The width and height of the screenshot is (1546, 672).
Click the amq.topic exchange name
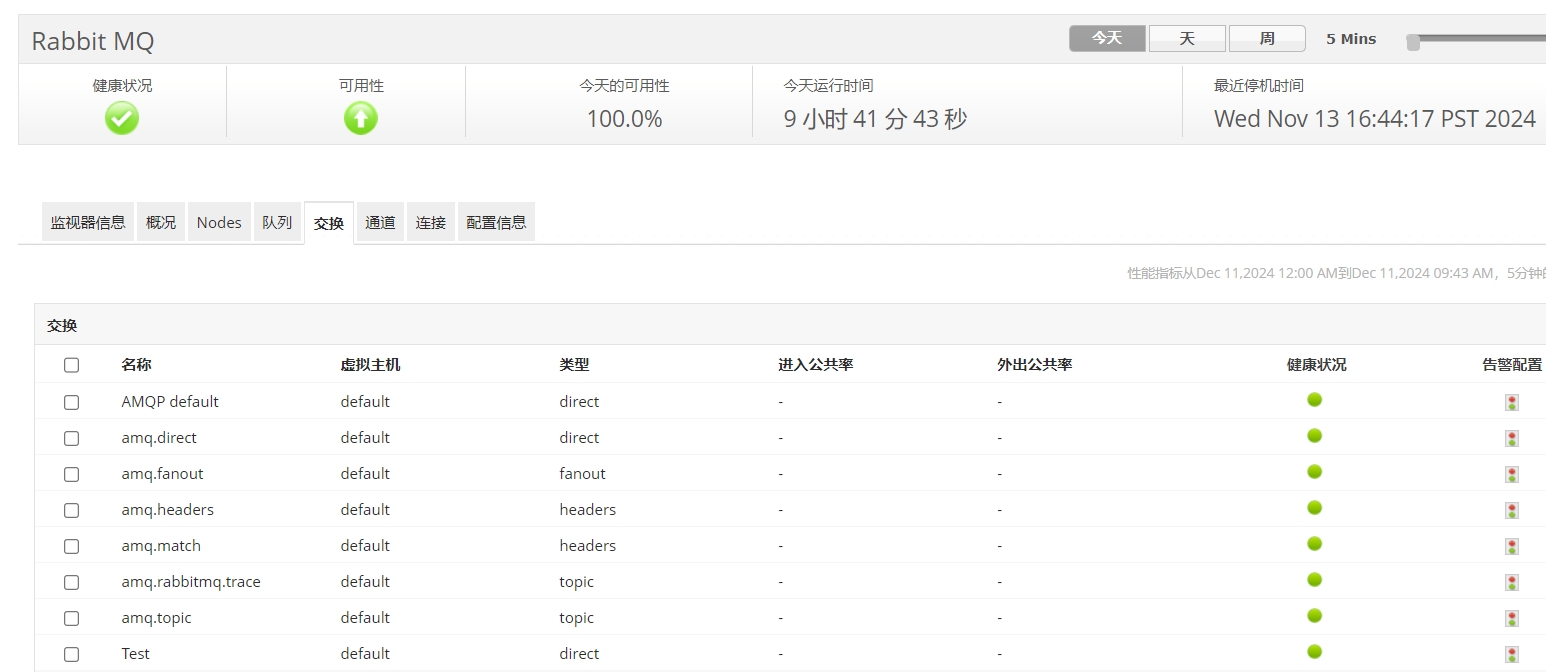click(156, 618)
